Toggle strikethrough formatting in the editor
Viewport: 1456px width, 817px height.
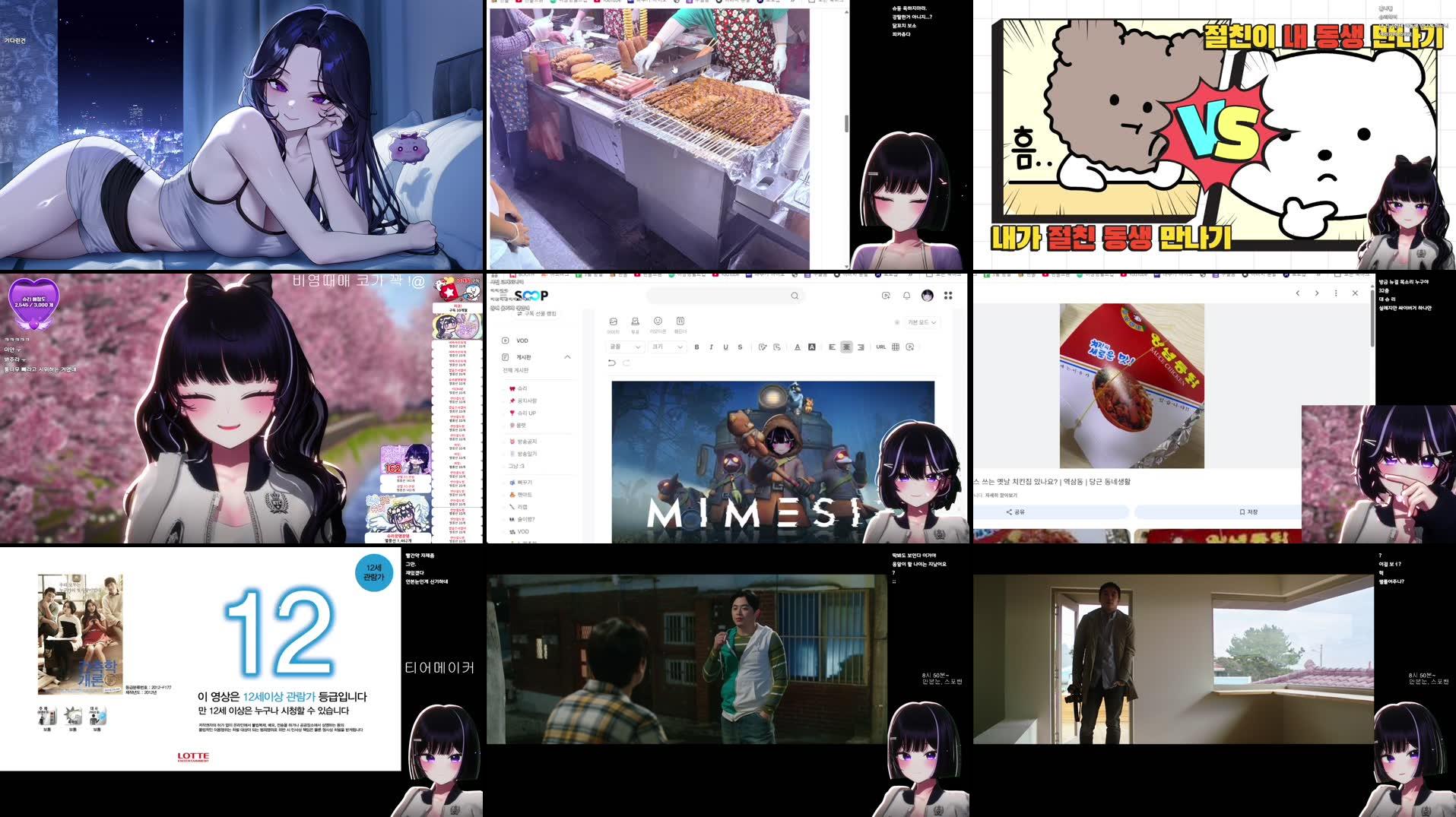click(x=739, y=347)
